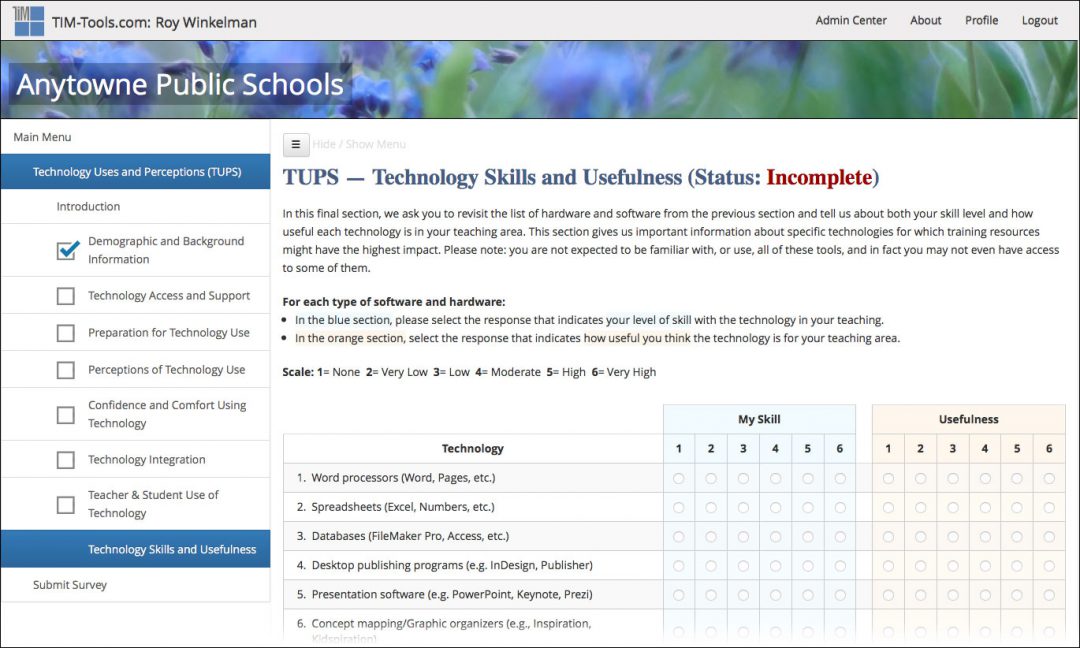The width and height of the screenshot is (1080, 648).
Task: Select My Skill rating 1 for Word processors
Action: 679,478
